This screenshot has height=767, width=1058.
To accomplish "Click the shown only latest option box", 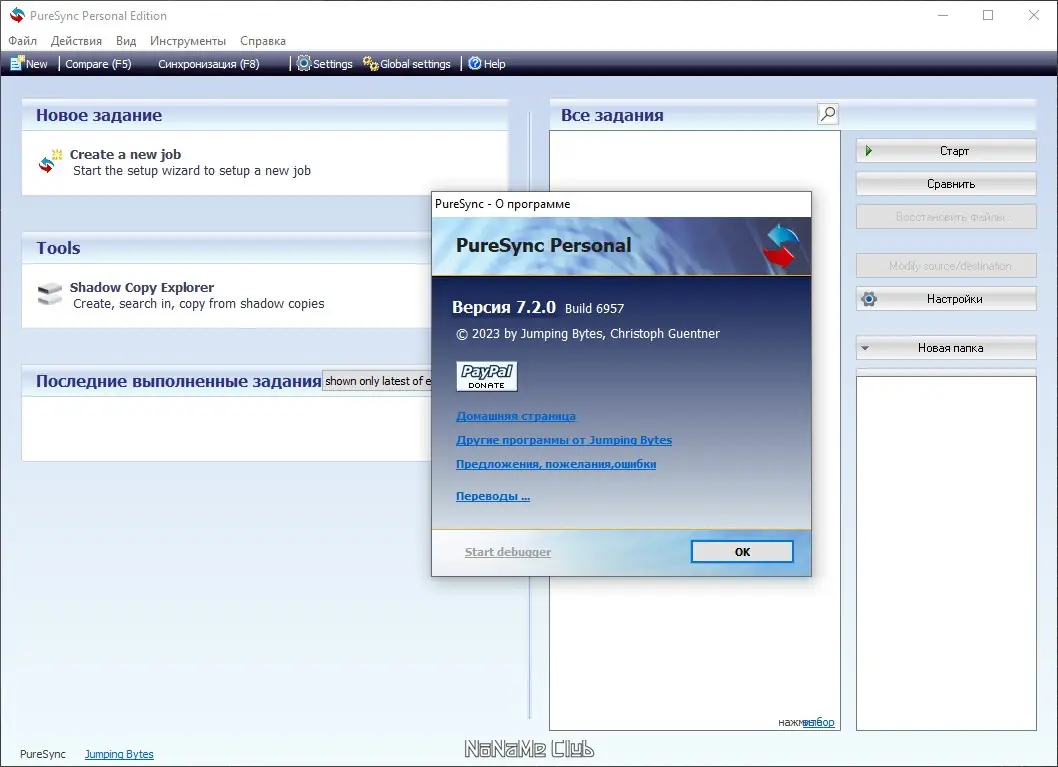I will click(x=377, y=381).
